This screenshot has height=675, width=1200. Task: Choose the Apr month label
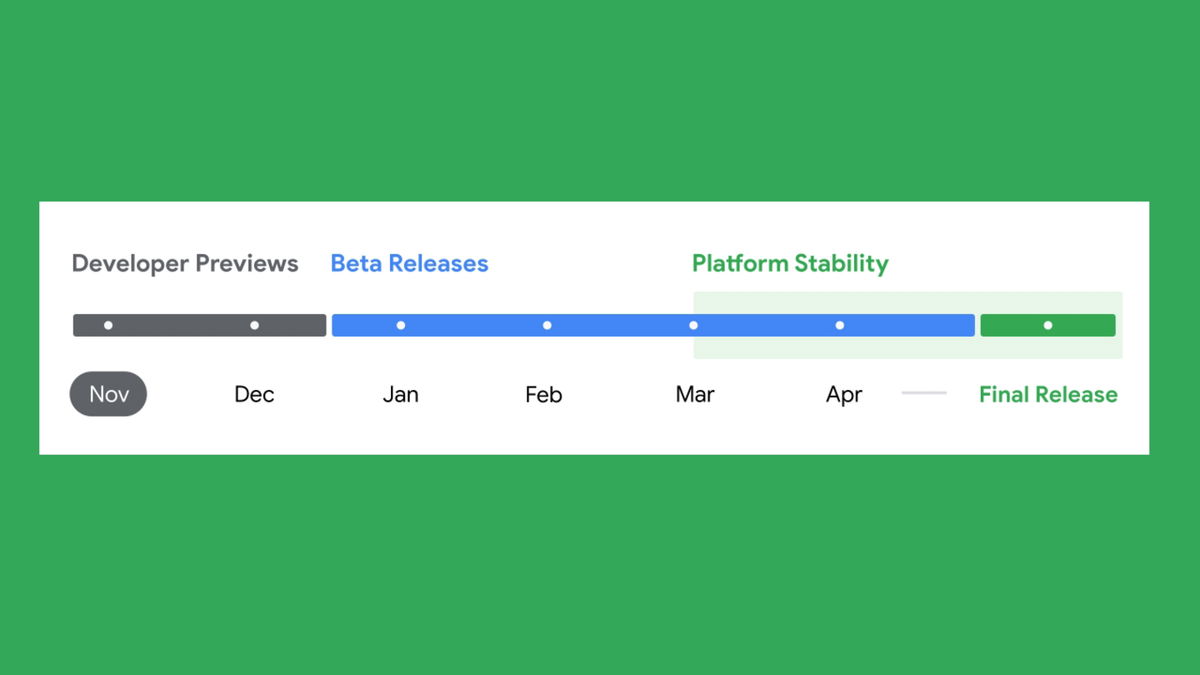[x=844, y=395]
